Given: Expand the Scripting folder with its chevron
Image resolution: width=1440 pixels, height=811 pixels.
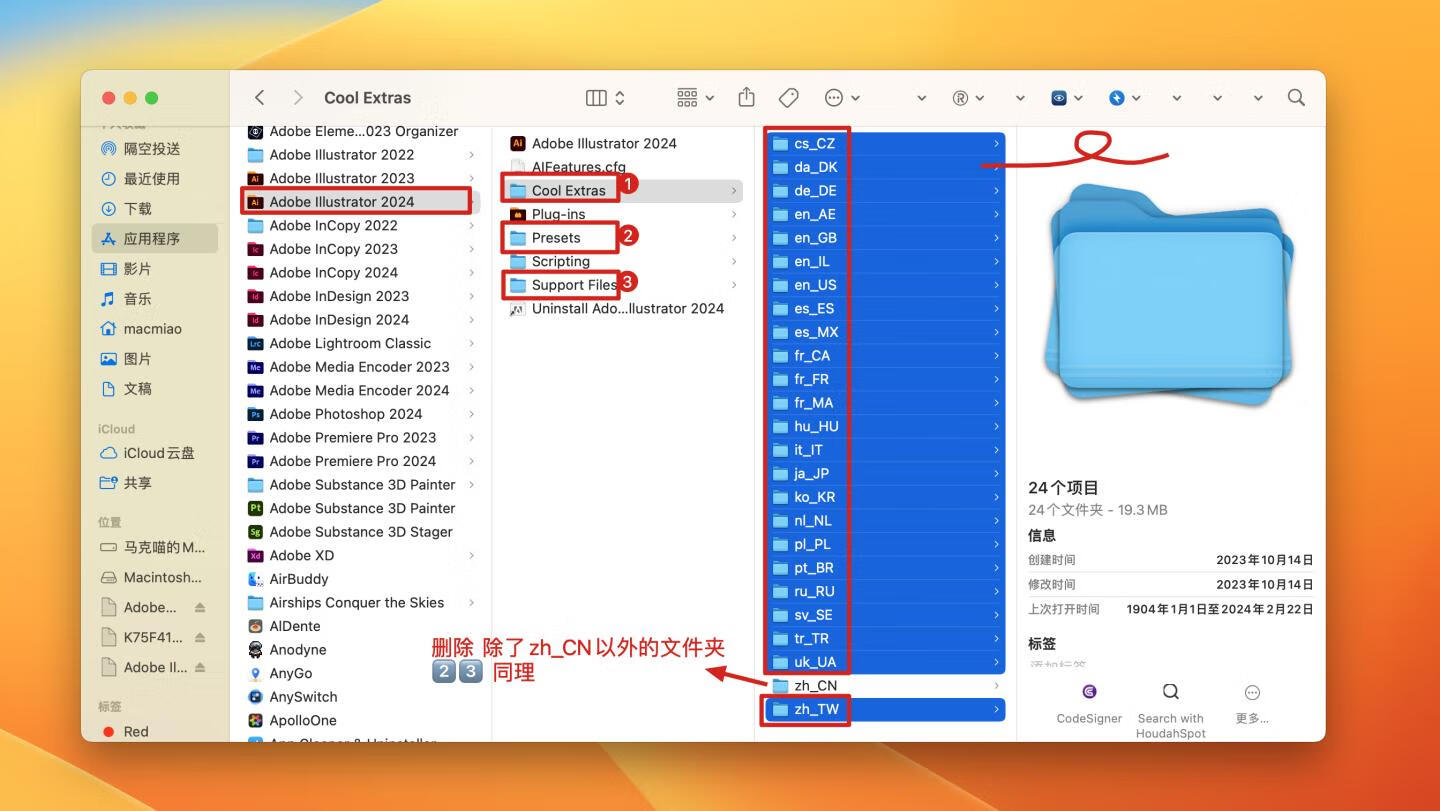Looking at the screenshot, I should click(x=734, y=261).
